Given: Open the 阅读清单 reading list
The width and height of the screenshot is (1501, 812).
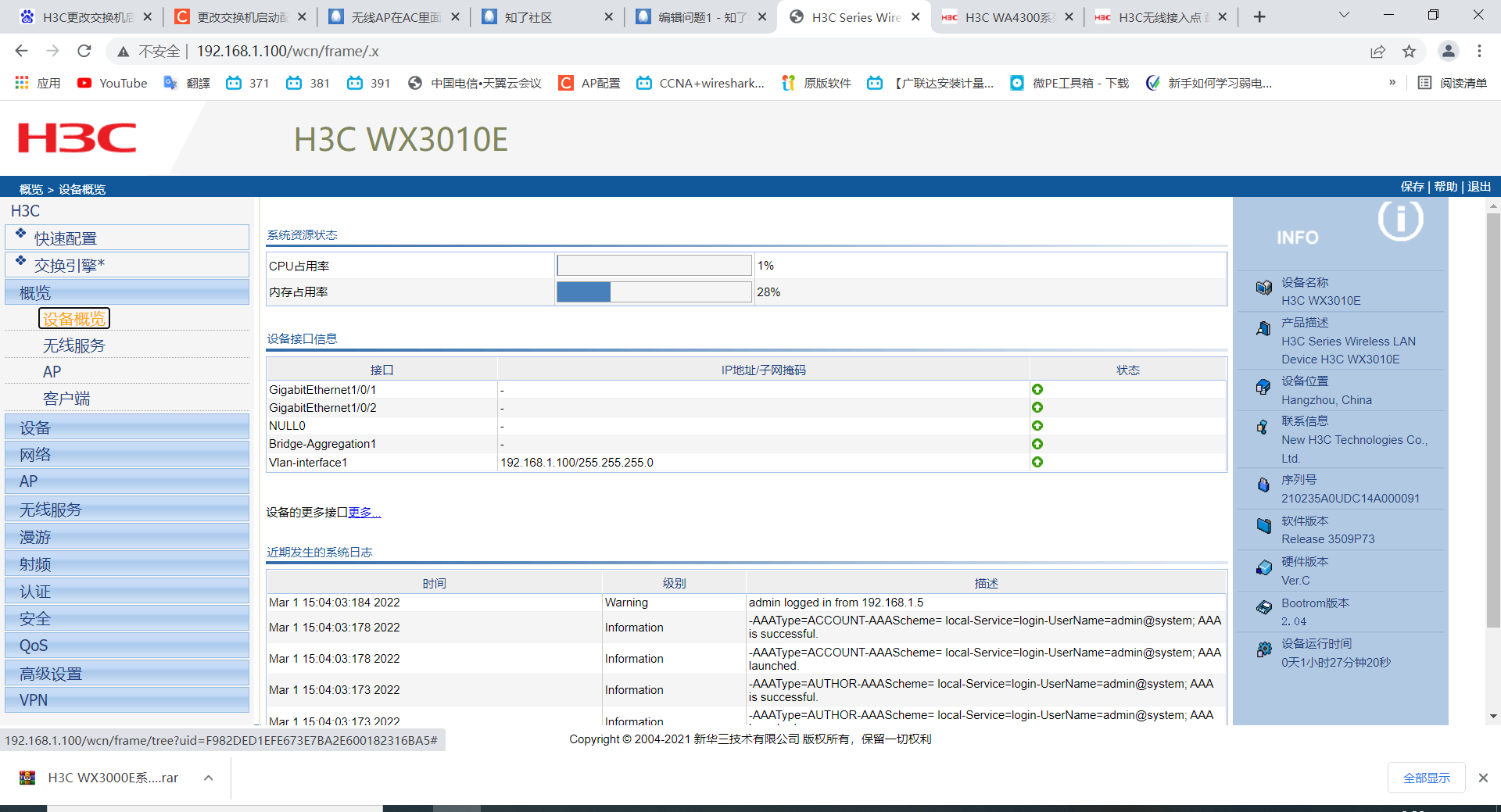Looking at the screenshot, I should click(x=1453, y=83).
